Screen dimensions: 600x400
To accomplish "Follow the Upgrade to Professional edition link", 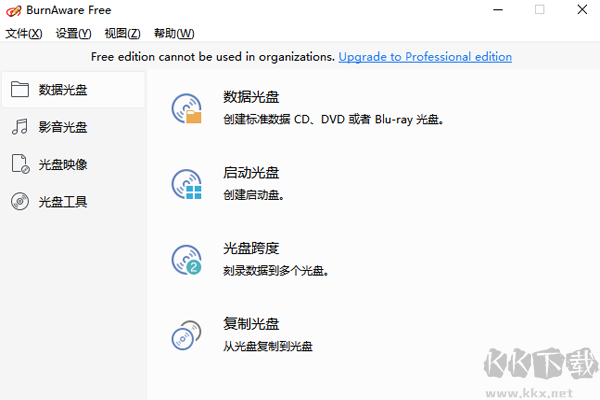I will pyautogui.click(x=425, y=57).
